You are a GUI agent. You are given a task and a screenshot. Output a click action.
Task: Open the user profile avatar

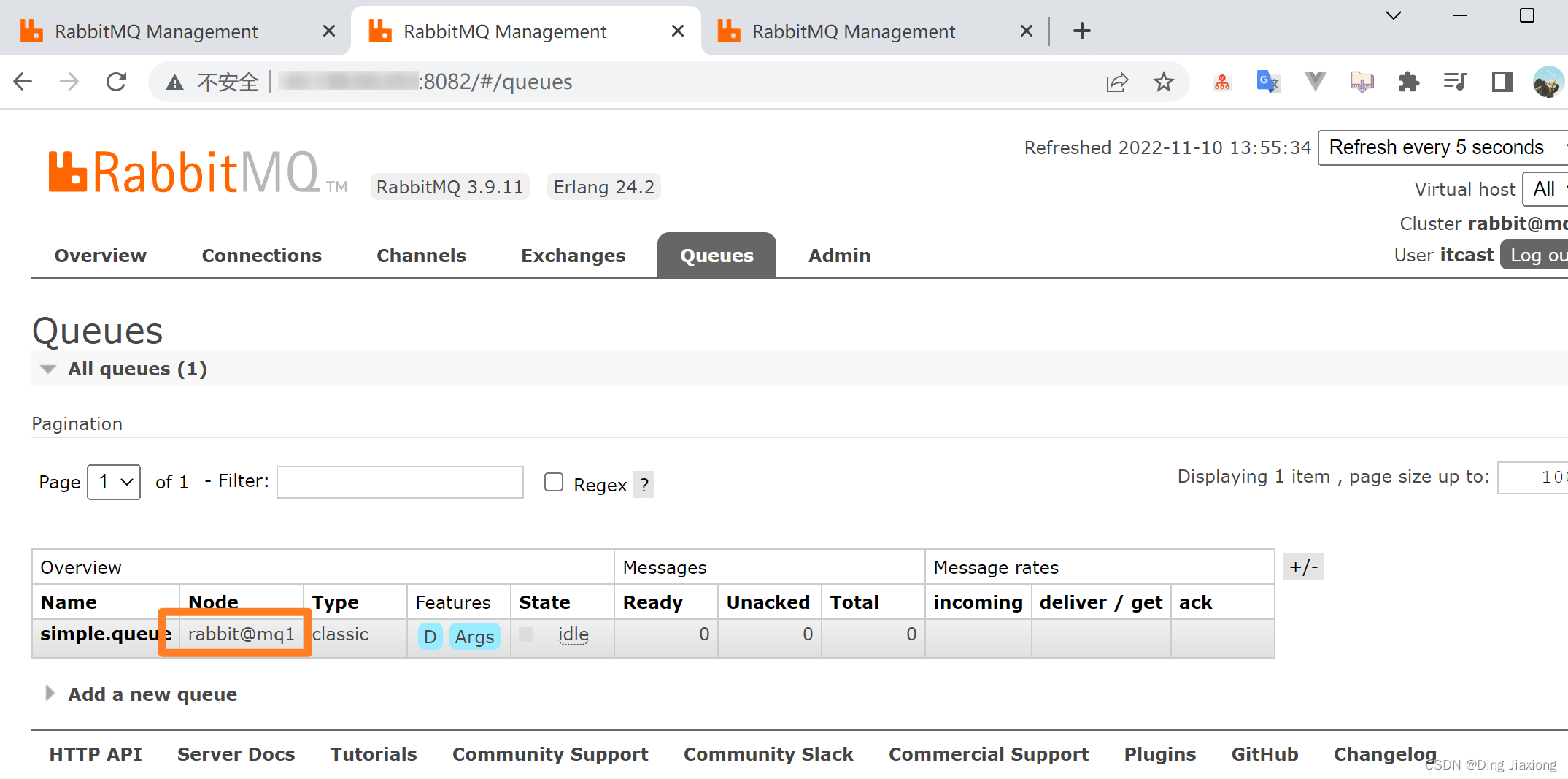1548,82
